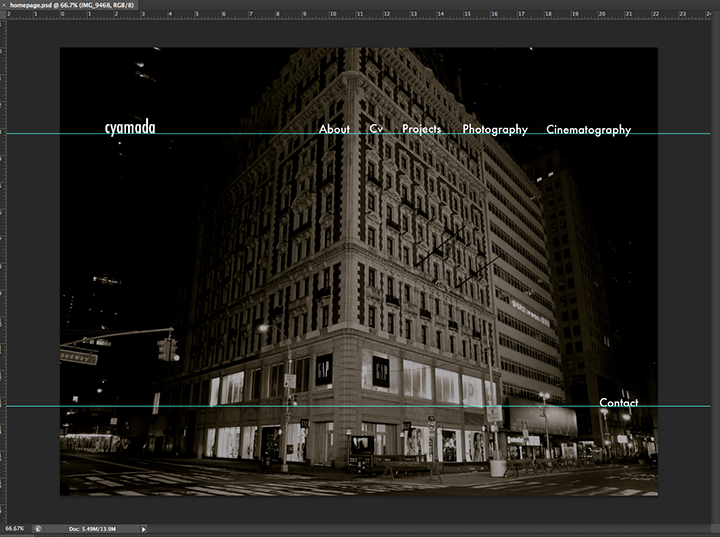Click the Projects navigation text

coord(421,129)
